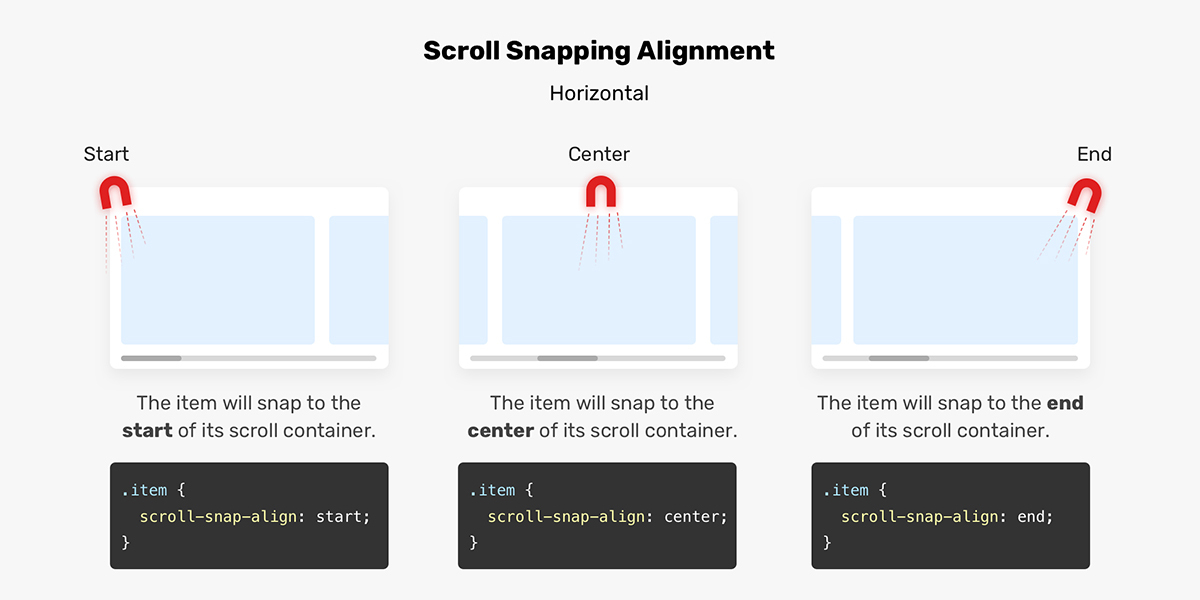Click the Start example's scrollbar thumb

point(151,357)
